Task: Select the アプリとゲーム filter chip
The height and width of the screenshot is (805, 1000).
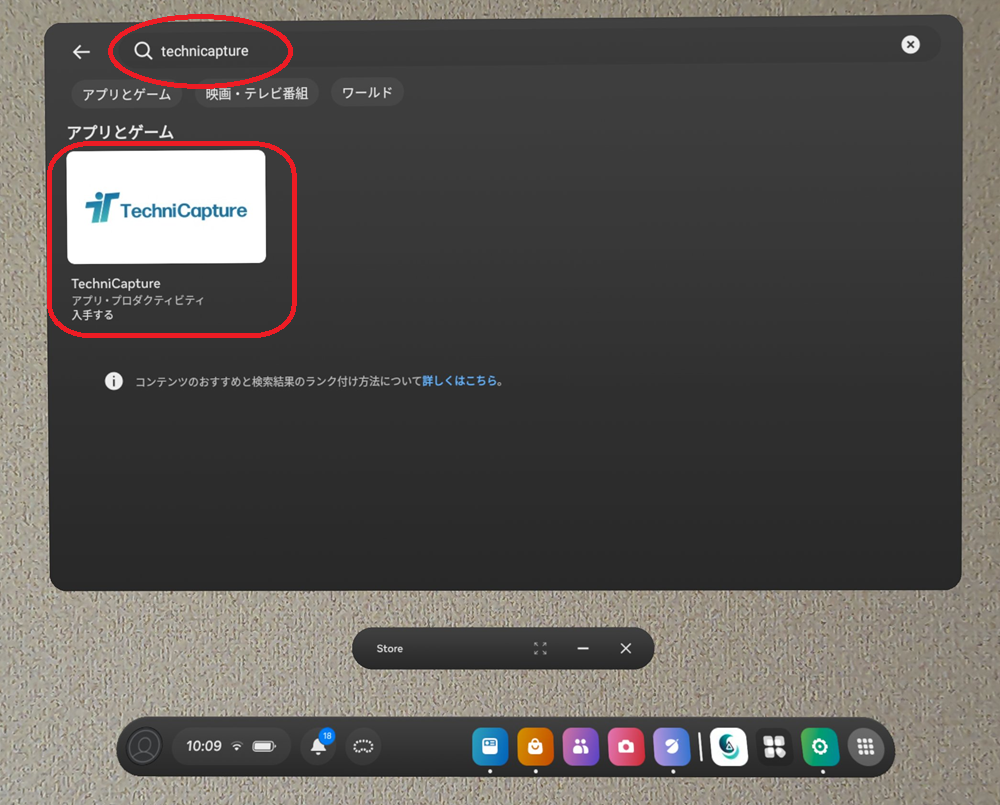Action: click(x=127, y=94)
